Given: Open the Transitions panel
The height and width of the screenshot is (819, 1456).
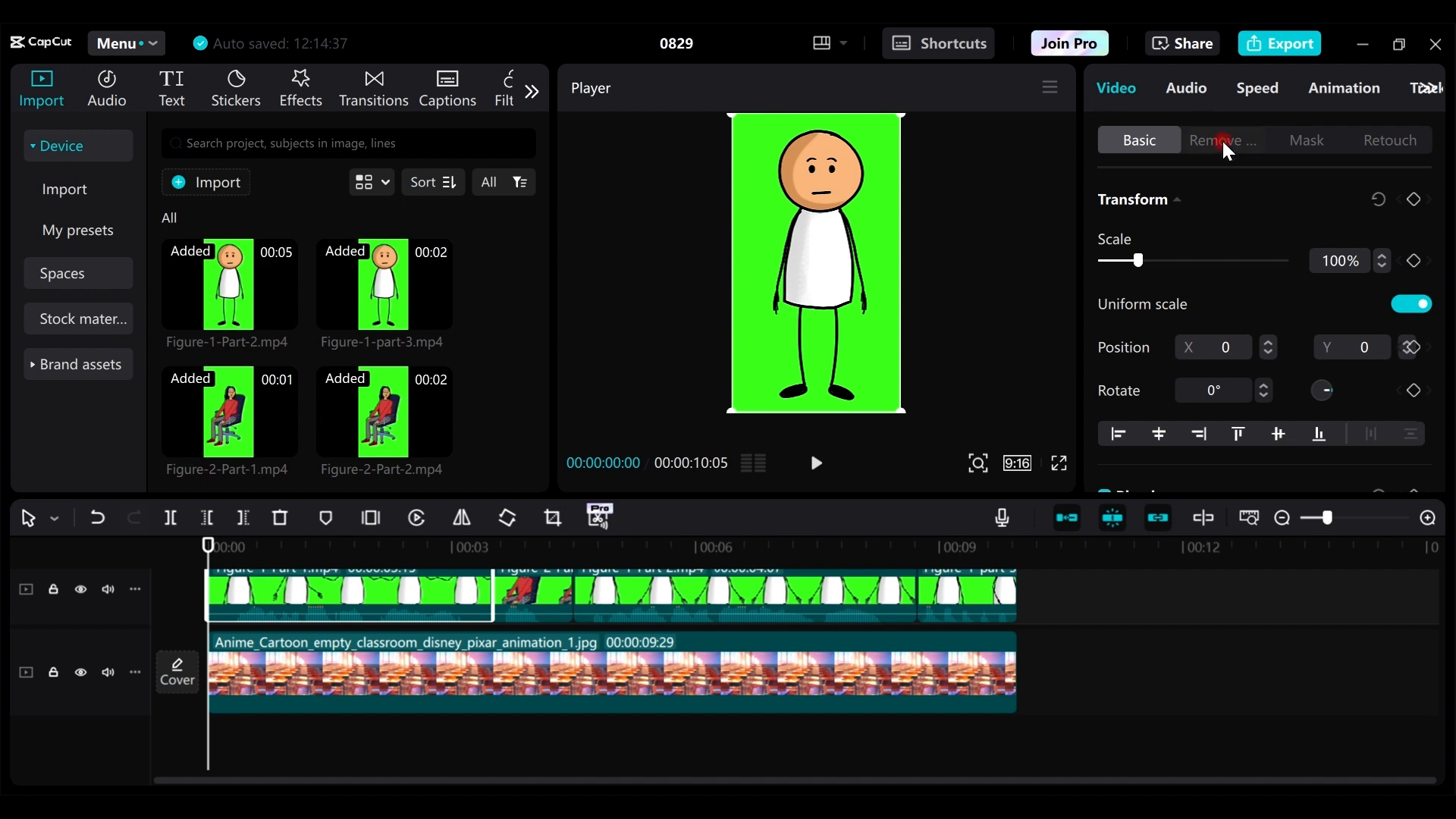Looking at the screenshot, I should [374, 89].
